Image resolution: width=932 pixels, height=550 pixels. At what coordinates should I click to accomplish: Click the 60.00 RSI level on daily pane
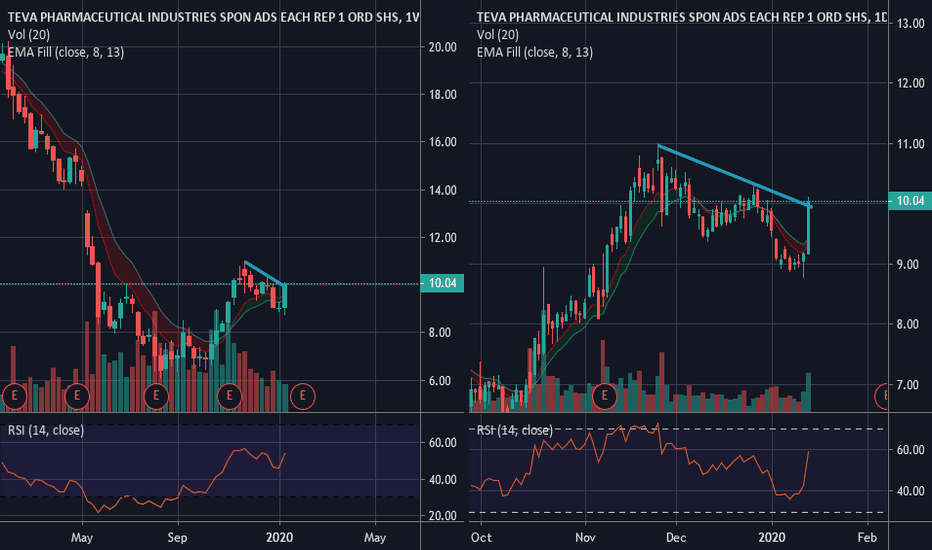pos(911,450)
